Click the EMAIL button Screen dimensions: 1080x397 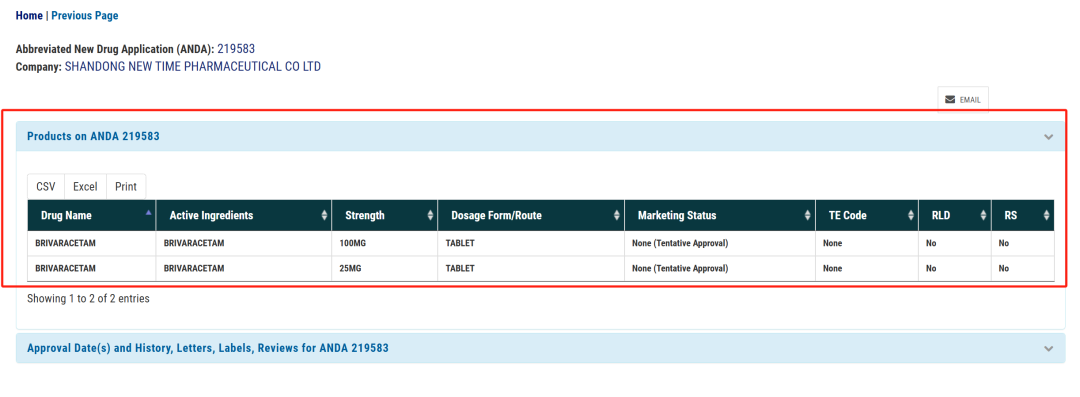click(963, 100)
